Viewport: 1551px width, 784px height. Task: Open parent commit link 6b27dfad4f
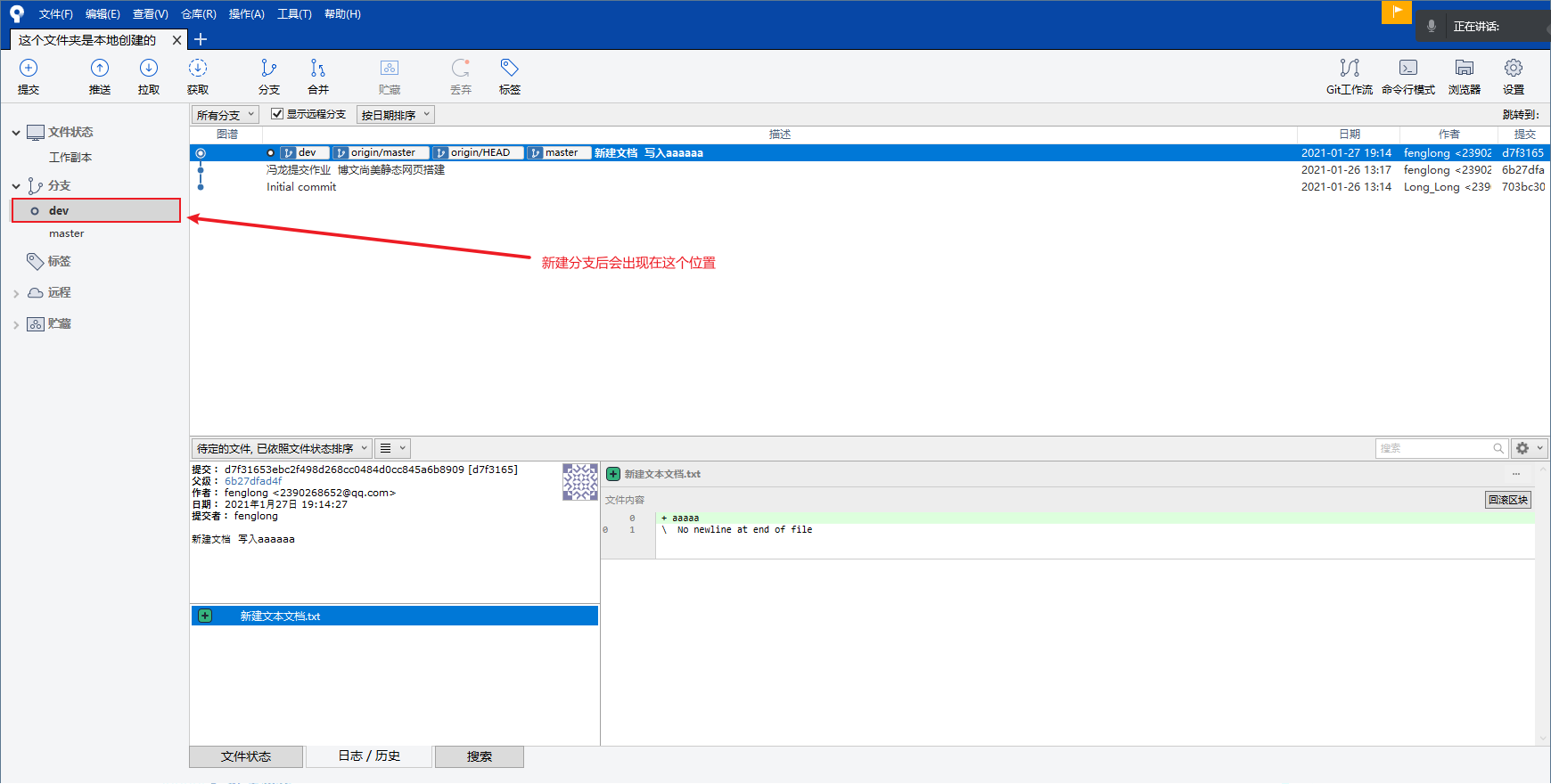tap(253, 481)
